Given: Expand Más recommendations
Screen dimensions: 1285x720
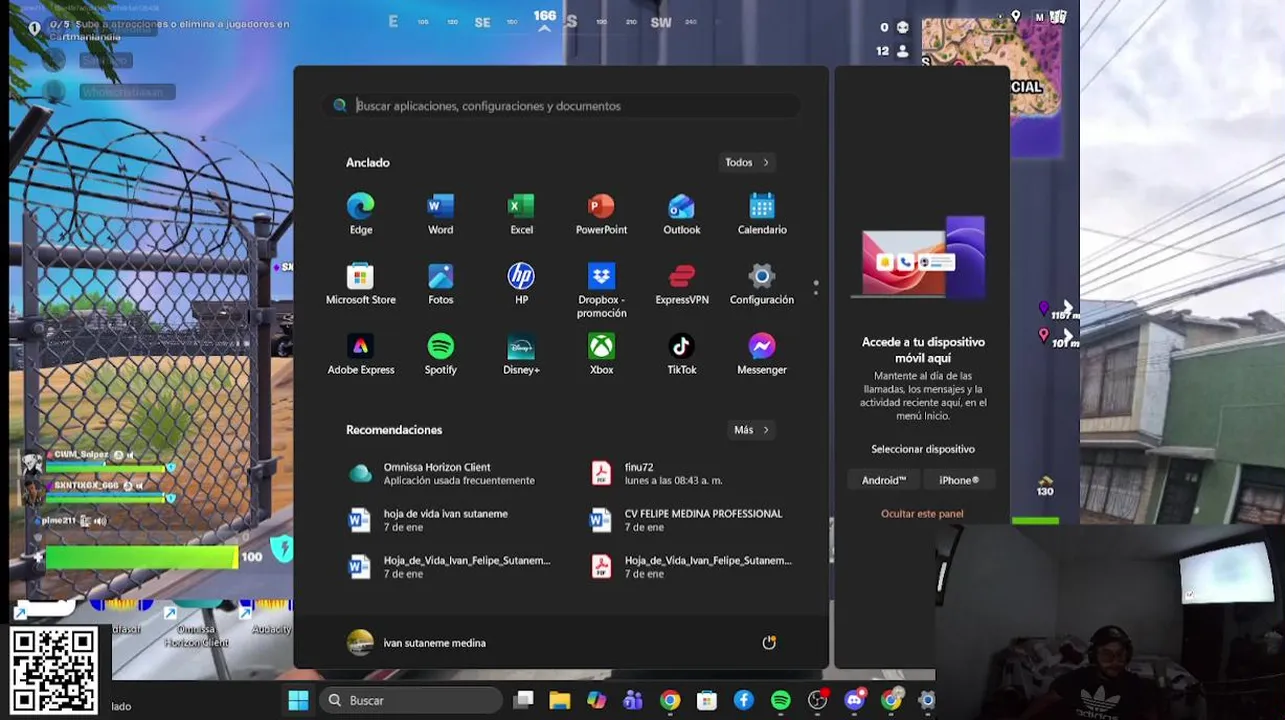Looking at the screenshot, I should pyautogui.click(x=752, y=430).
